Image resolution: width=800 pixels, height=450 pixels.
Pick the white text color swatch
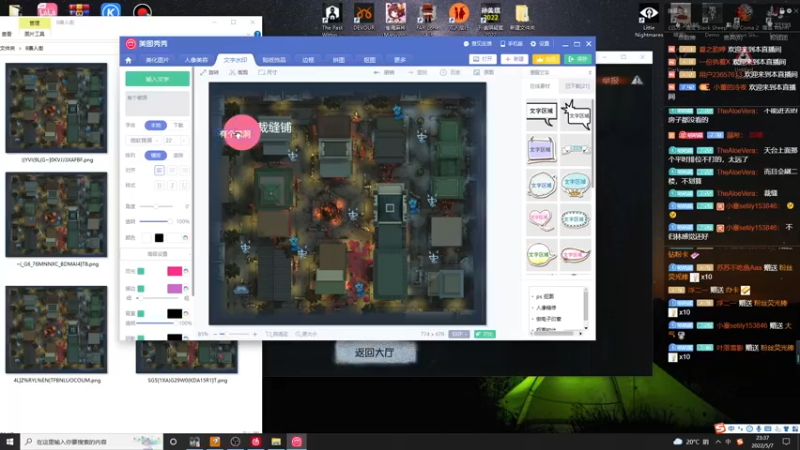click(147, 238)
